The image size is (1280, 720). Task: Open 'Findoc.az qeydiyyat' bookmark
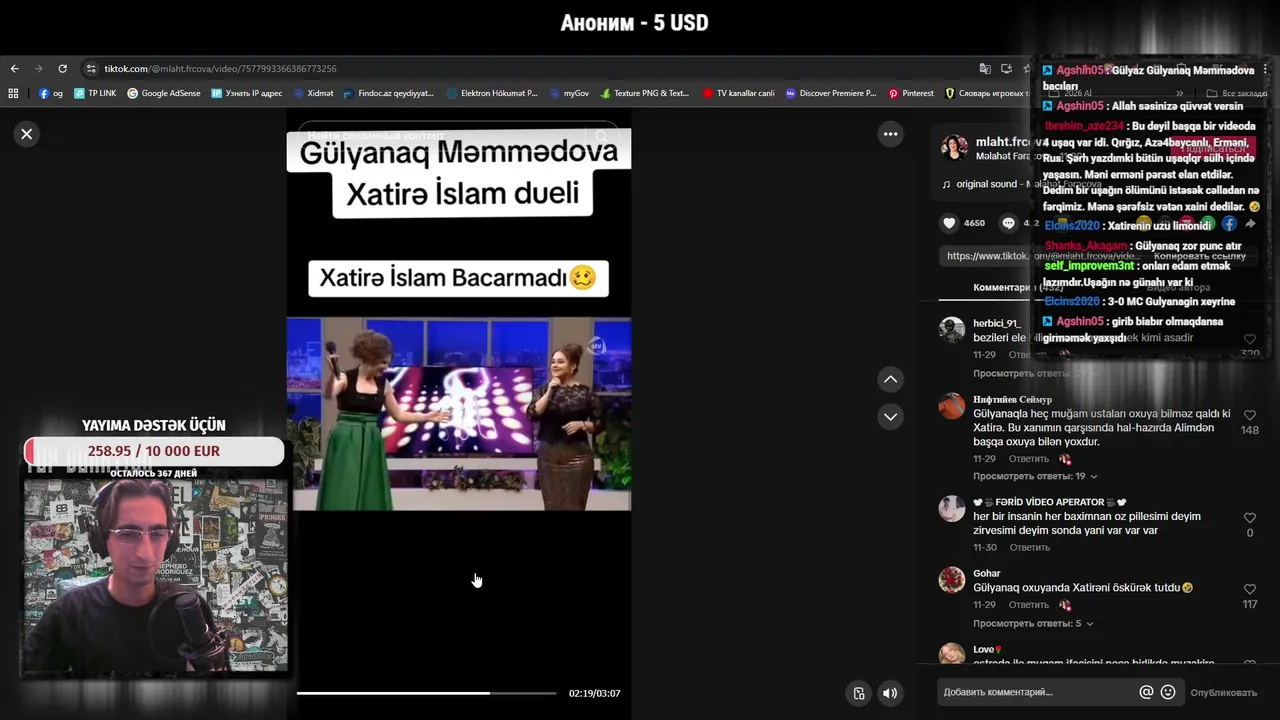pyautogui.click(x=388, y=93)
